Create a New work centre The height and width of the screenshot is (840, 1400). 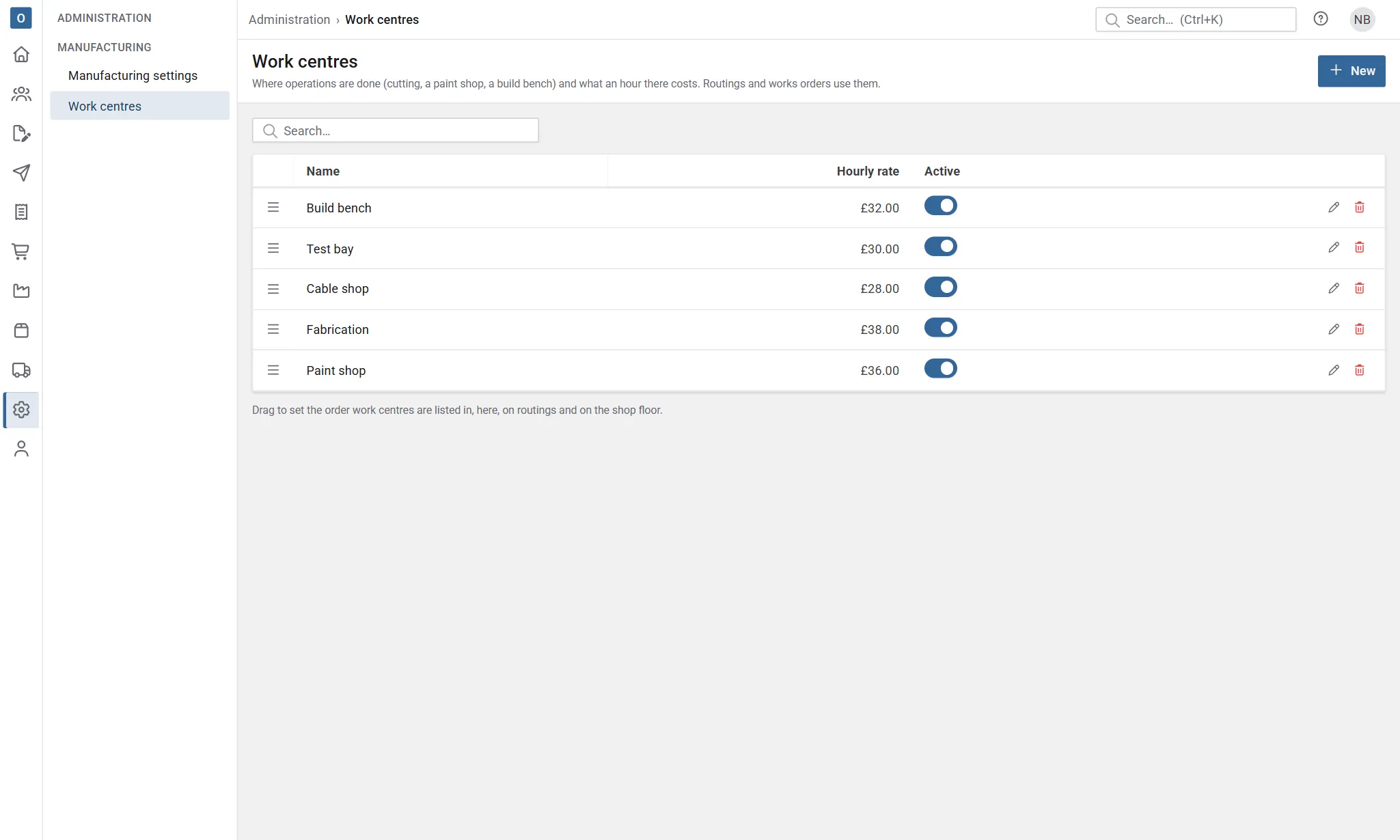coord(1351,71)
